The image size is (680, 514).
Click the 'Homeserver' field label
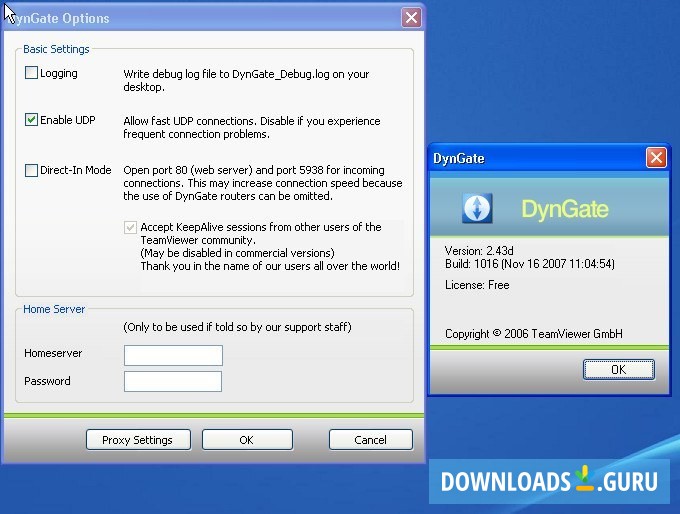[x=53, y=353]
